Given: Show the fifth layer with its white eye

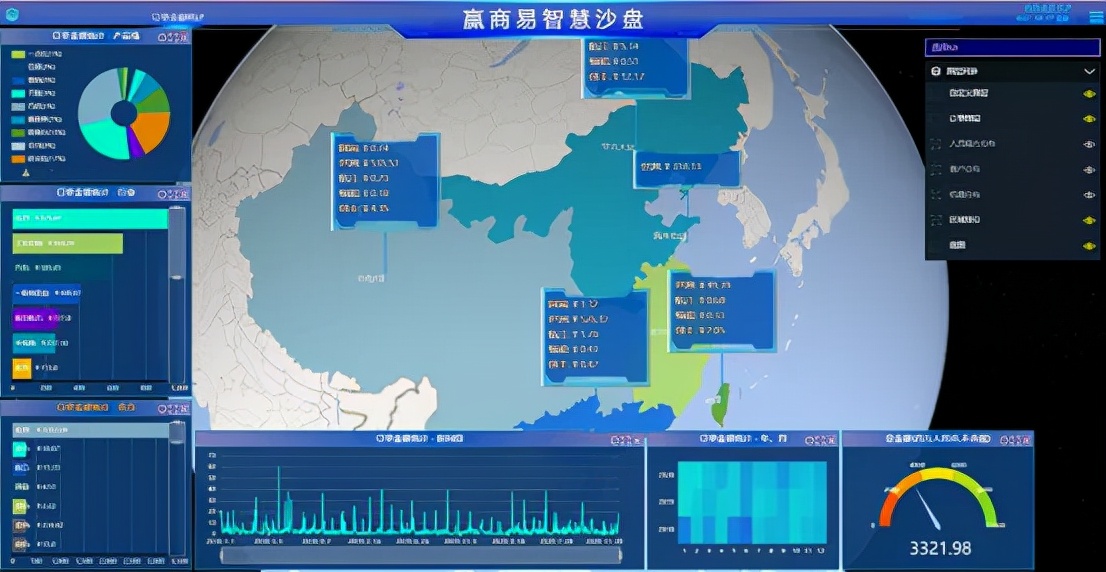Looking at the screenshot, I should [1089, 195].
